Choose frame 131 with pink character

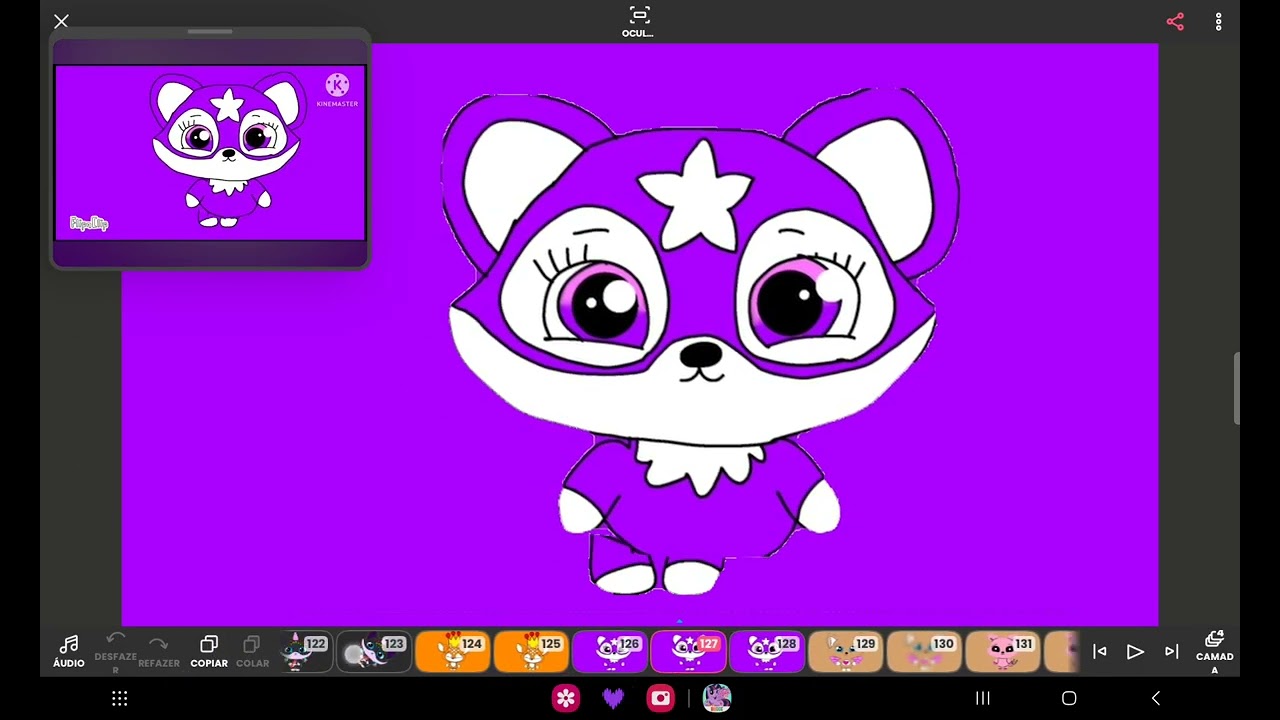coord(1003,652)
